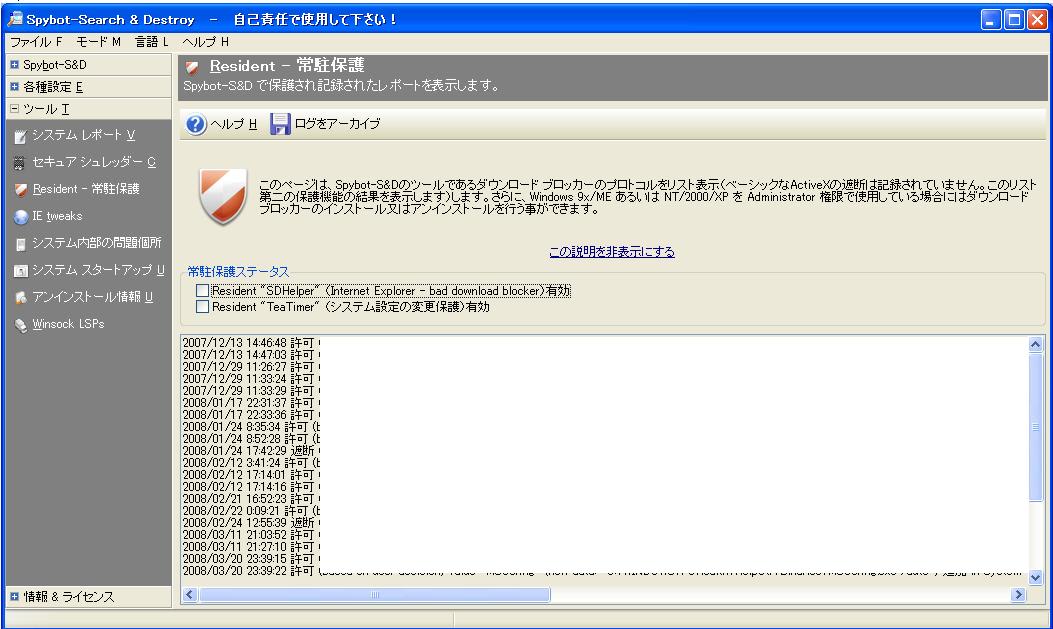Viewport: 1053px width, 629px height.
Task: Click the large orange shield image
Action: (x=224, y=196)
